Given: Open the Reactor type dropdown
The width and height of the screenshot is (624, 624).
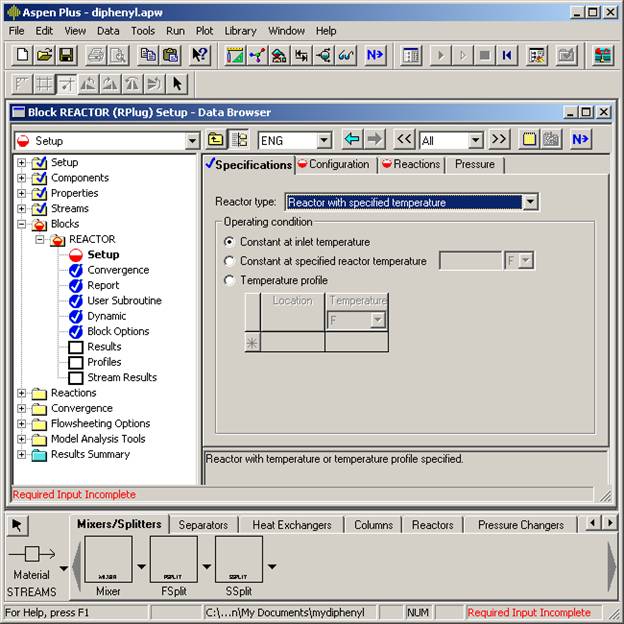Looking at the screenshot, I should tap(530, 202).
